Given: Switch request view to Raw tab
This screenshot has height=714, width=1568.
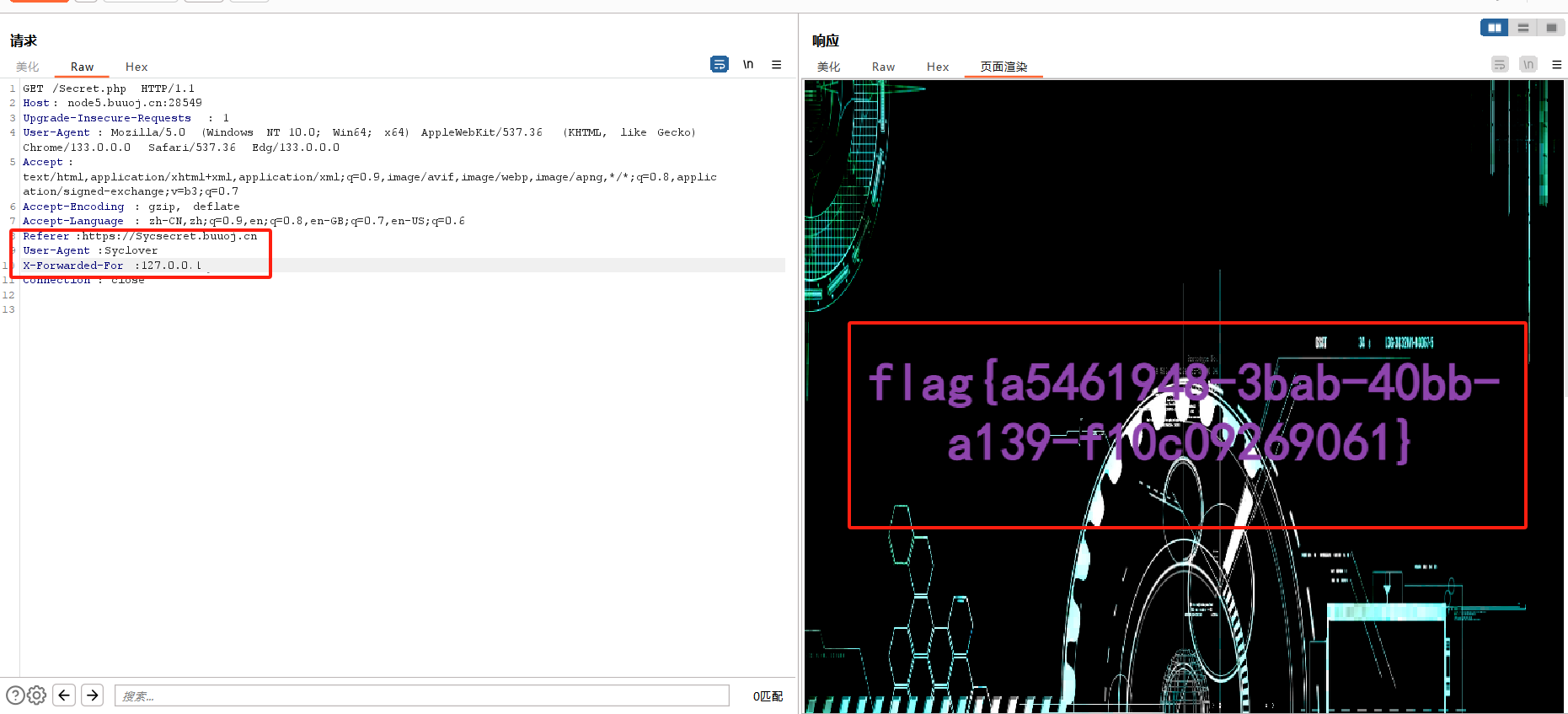Looking at the screenshot, I should 82,67.
